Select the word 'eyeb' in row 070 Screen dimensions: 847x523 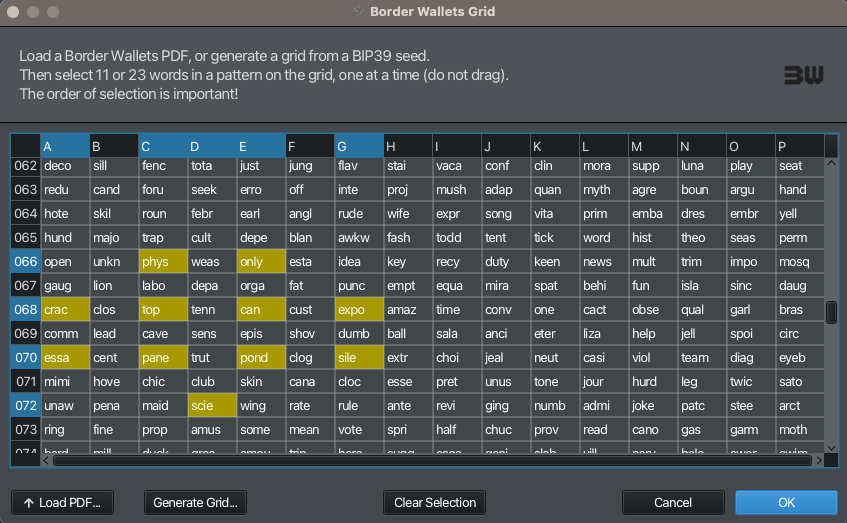click(x=799, y=358)
